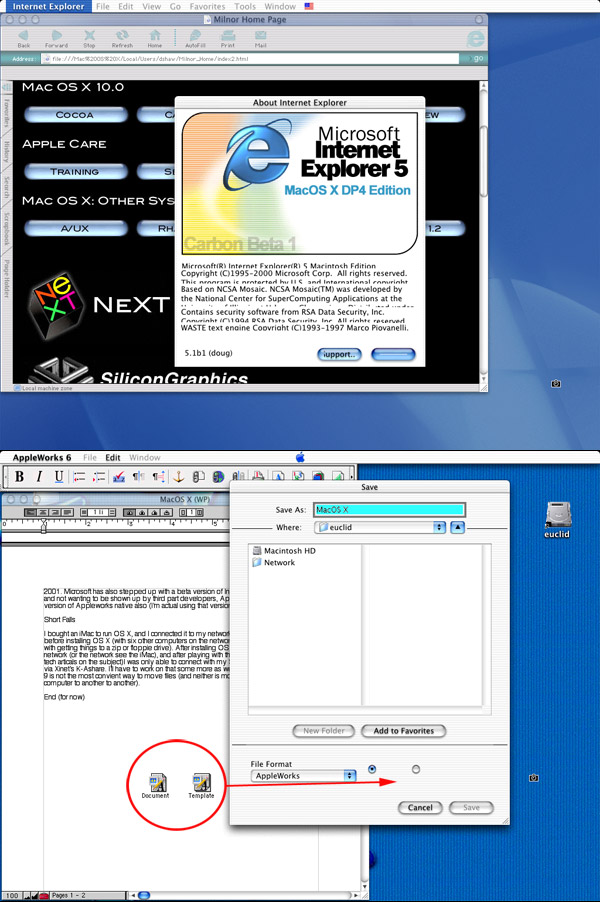Click the blue triangle button beside Where dropdown
Screen dimensions: 600x902
pos(457,527)
